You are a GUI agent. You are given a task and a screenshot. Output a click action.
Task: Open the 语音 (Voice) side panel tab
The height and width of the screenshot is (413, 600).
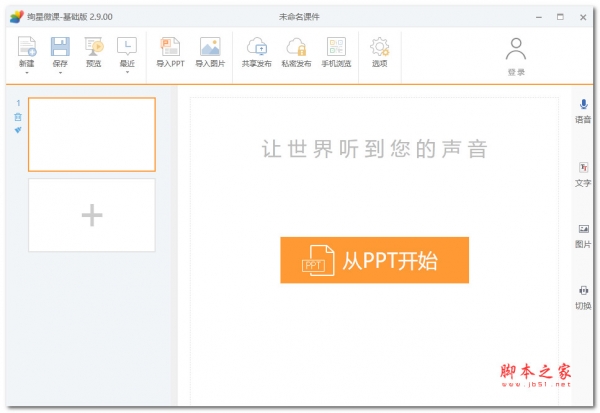pyautogui.click(x=583, y=111)
